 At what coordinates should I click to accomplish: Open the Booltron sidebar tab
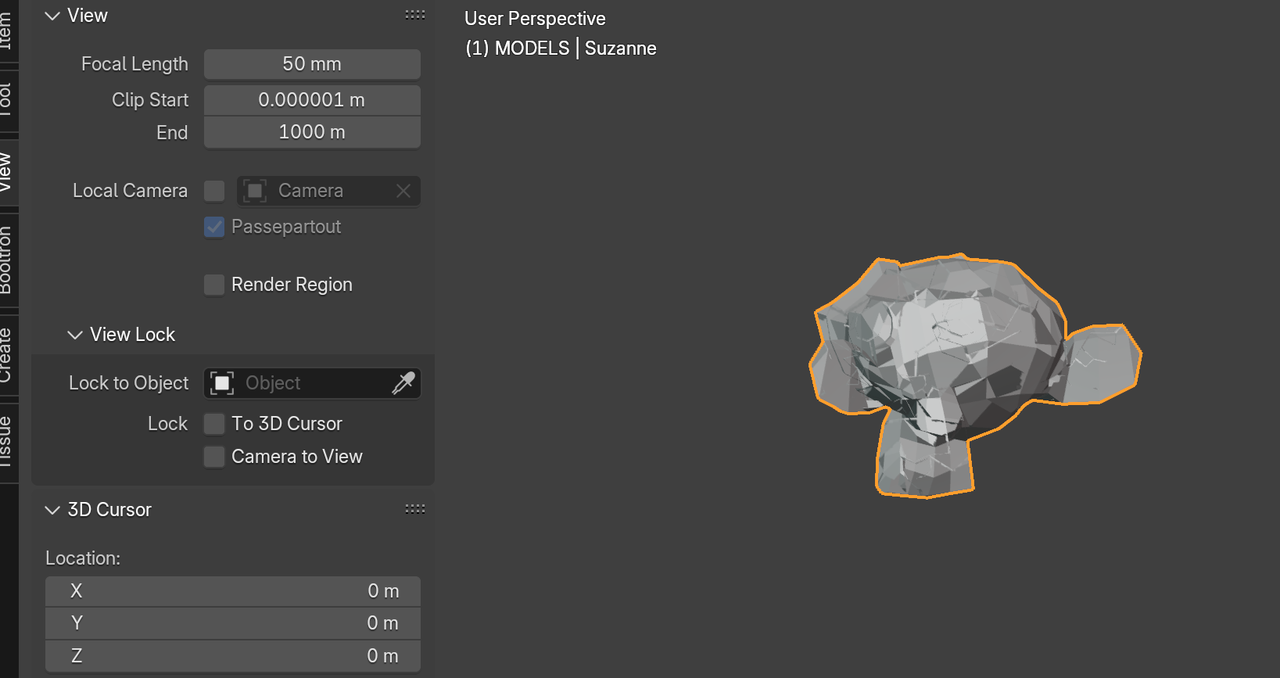pos(8,260)
